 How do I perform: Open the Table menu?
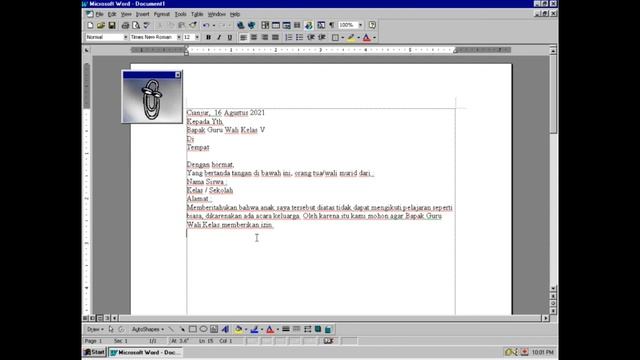(197, 14)
